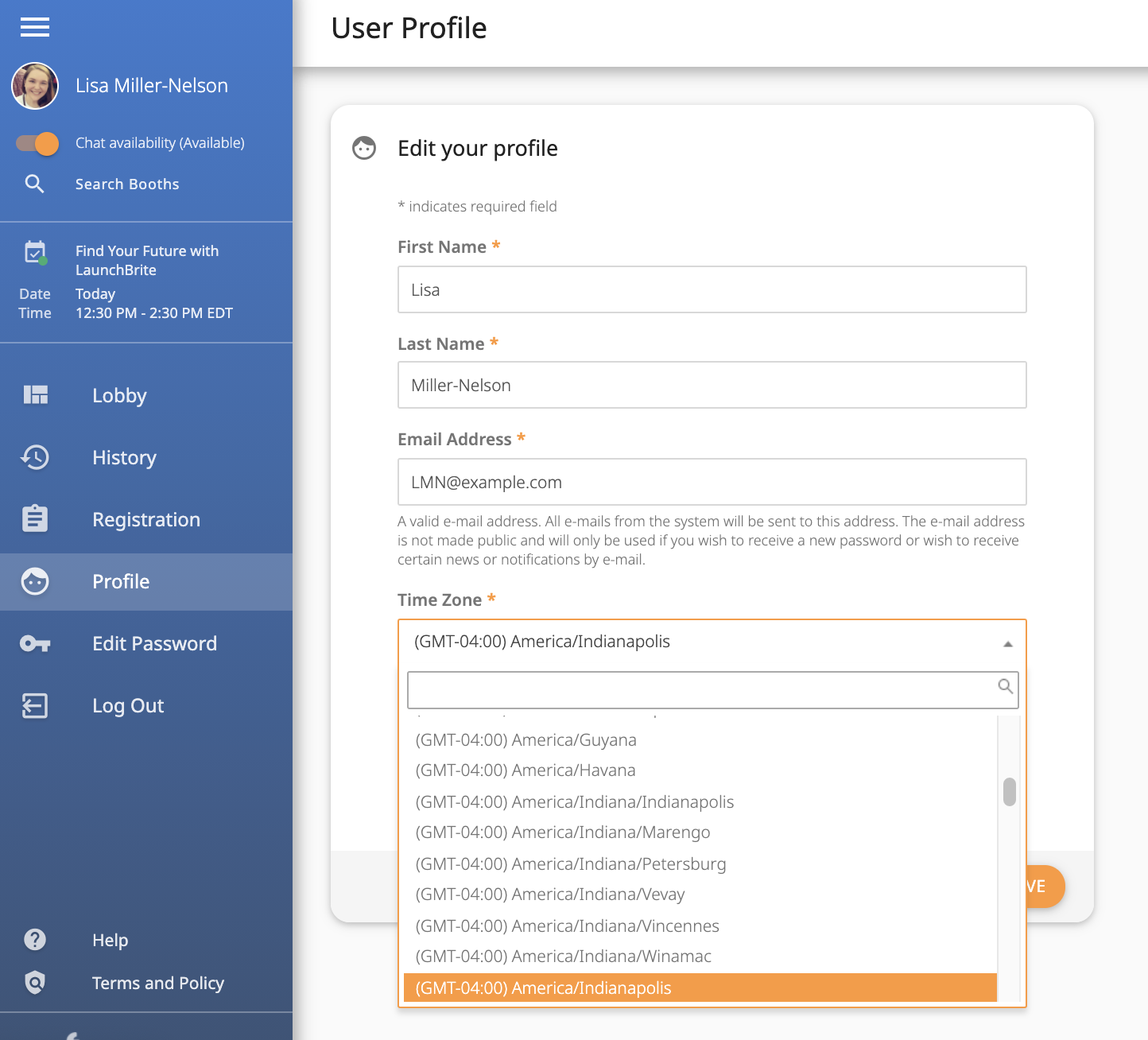Viewport: 1148px width, 1040px height.
Task: Click the Search Booths magnifier icon
Action: click(x=34, y=184)
